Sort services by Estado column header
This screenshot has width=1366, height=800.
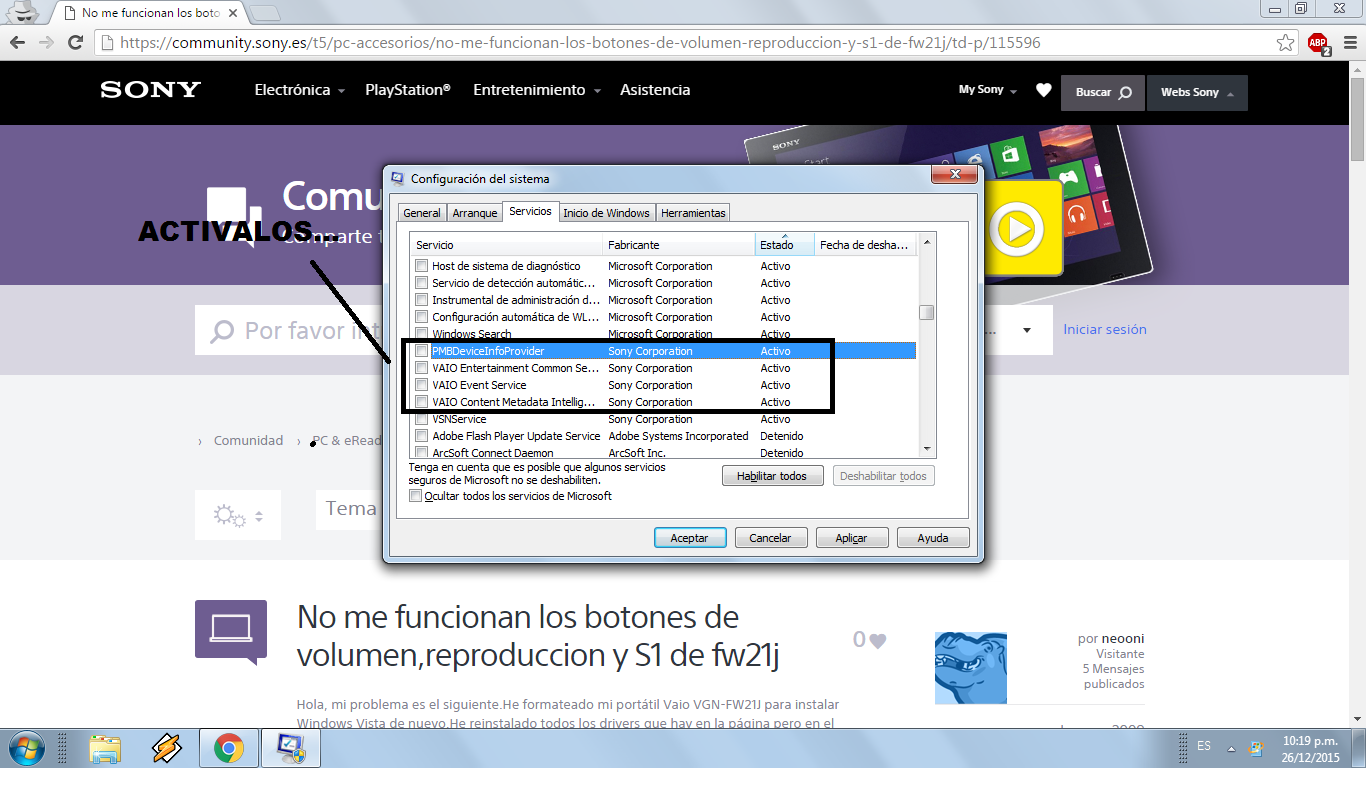[785, 245]
